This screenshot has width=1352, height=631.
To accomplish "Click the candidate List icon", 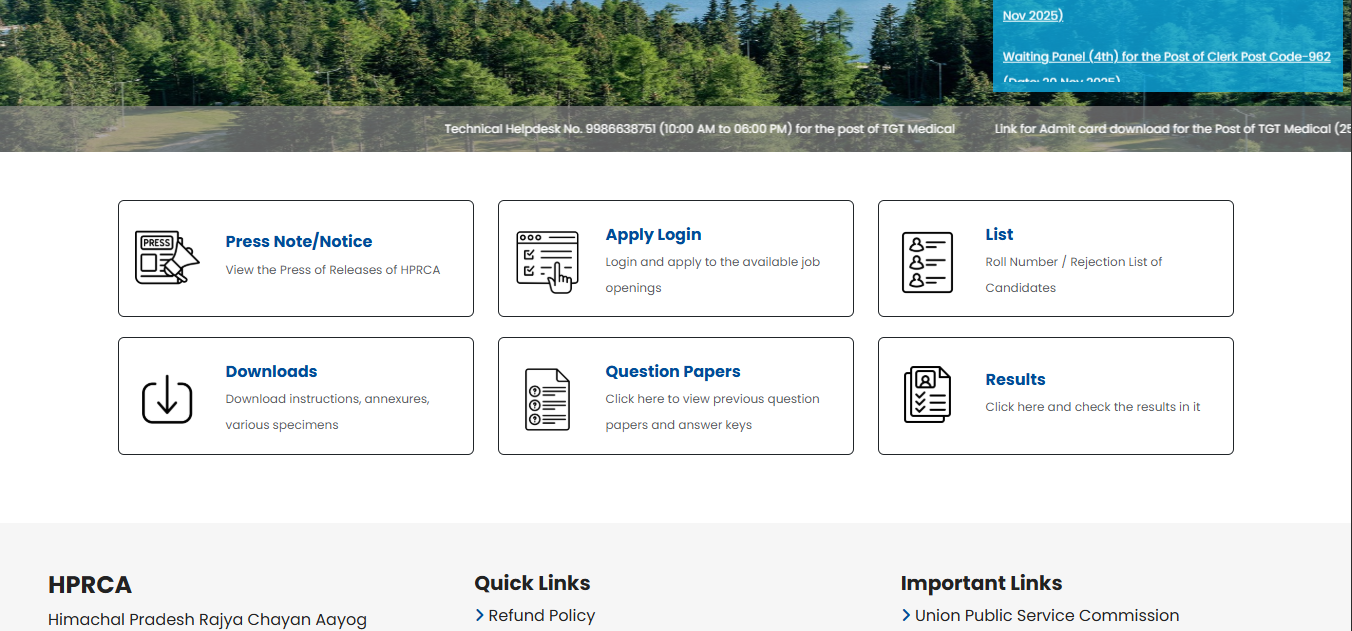I will [x=927, y=262].
